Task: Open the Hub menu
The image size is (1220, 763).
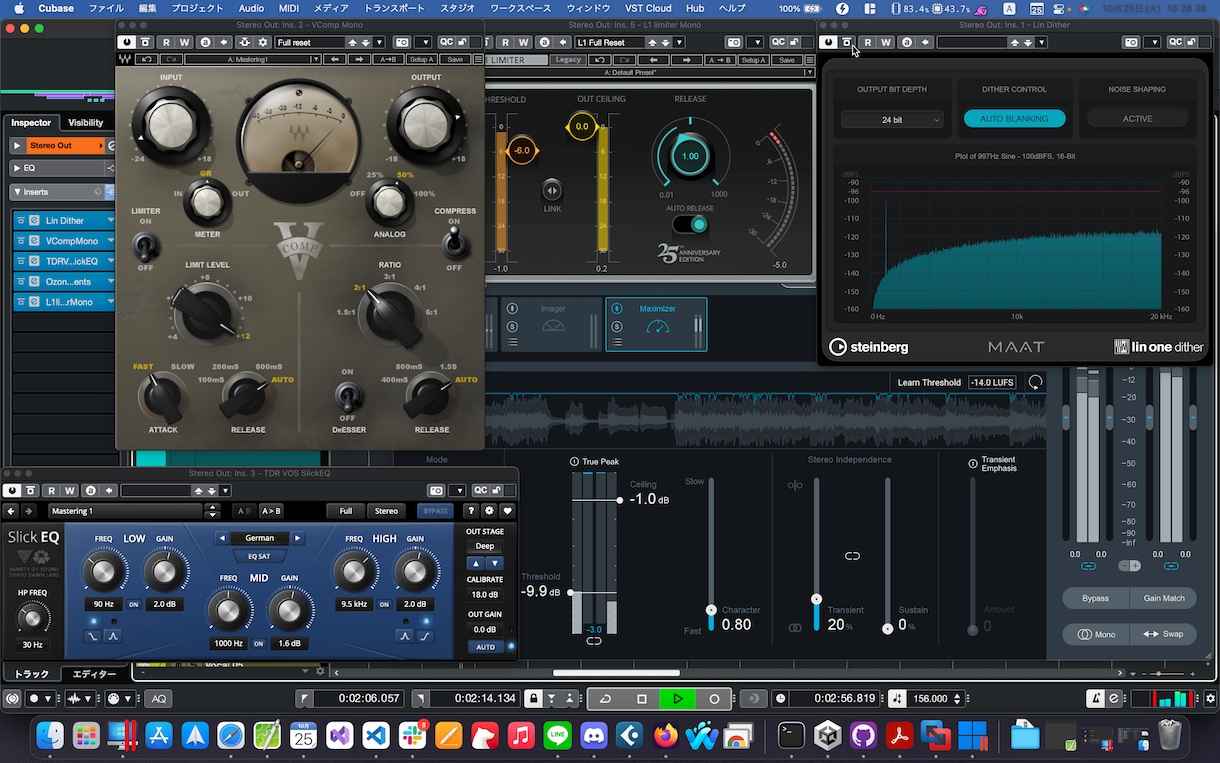Action: (x=695, y=8)
